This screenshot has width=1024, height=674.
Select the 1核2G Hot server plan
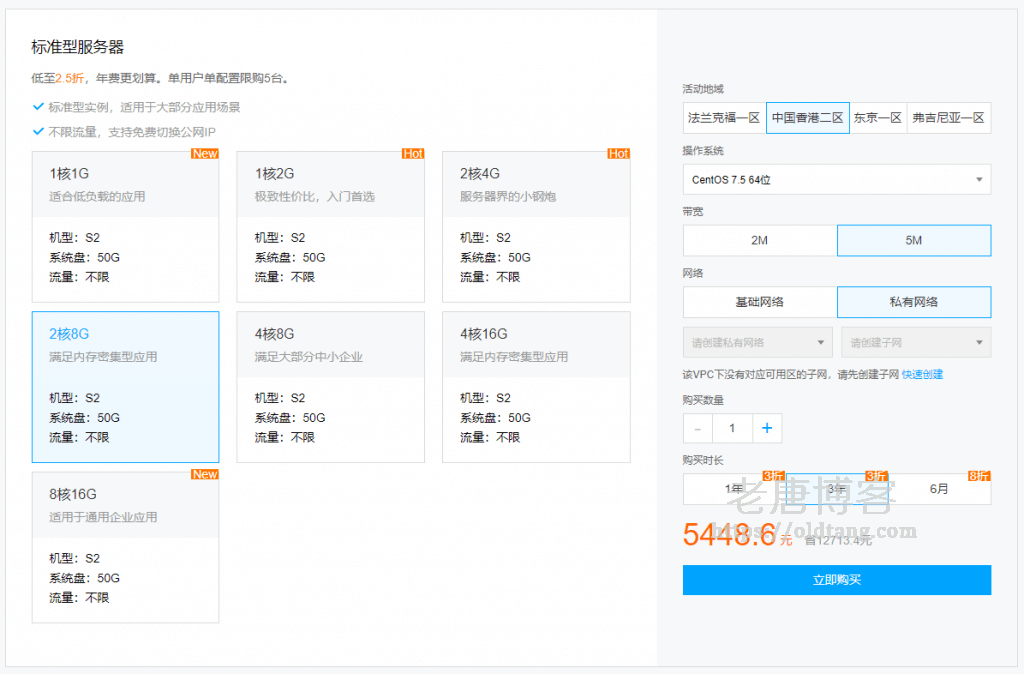click(x=330, y=226)
